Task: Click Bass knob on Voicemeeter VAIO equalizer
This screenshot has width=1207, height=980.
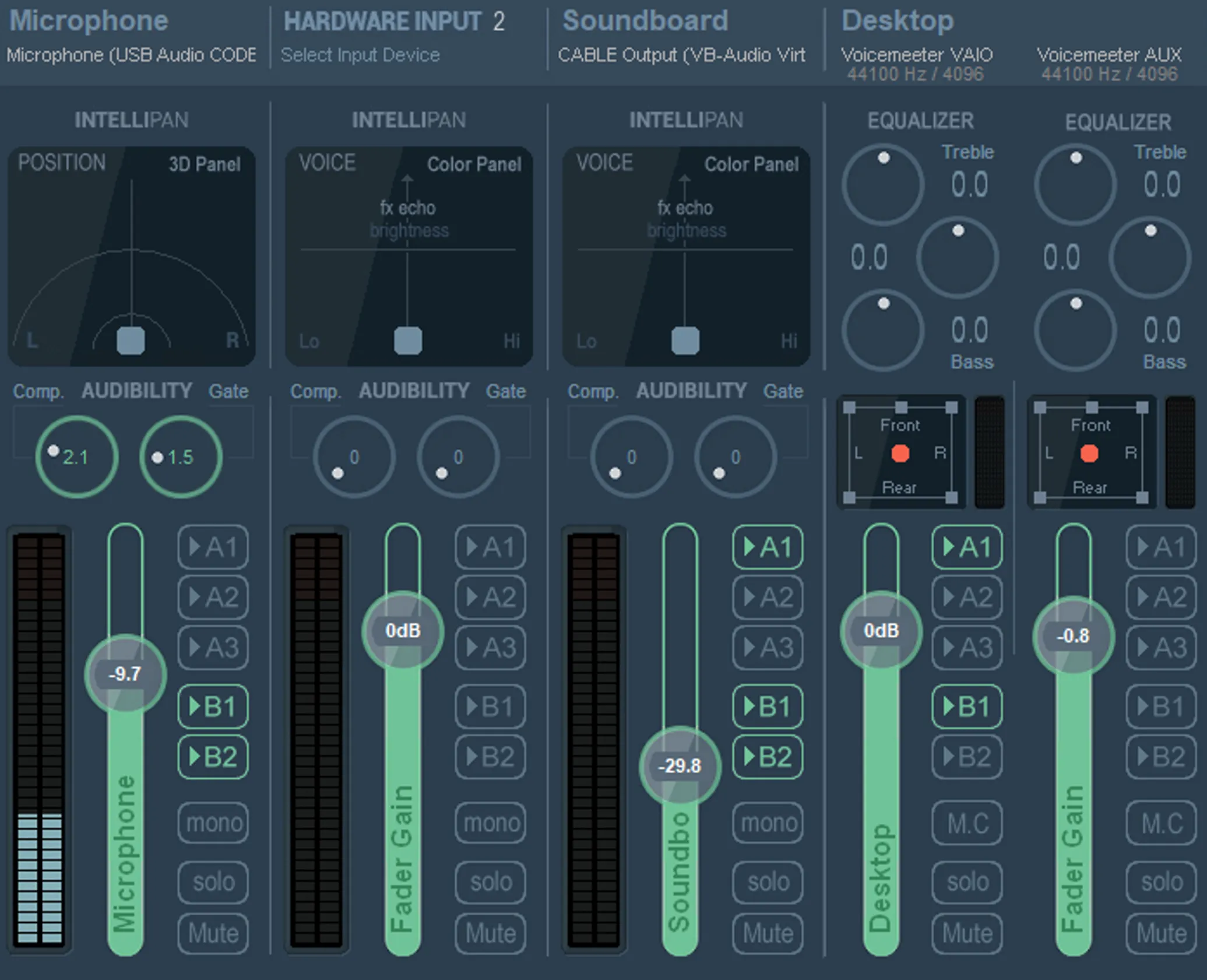Action: coord(882,330)
